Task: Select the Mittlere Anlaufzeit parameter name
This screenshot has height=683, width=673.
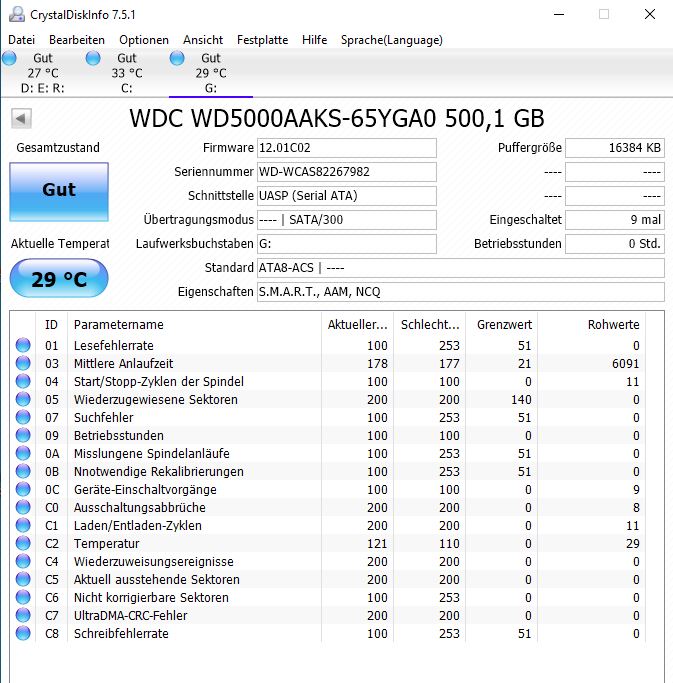Action: pyautogui.click(x=123, y=363)
